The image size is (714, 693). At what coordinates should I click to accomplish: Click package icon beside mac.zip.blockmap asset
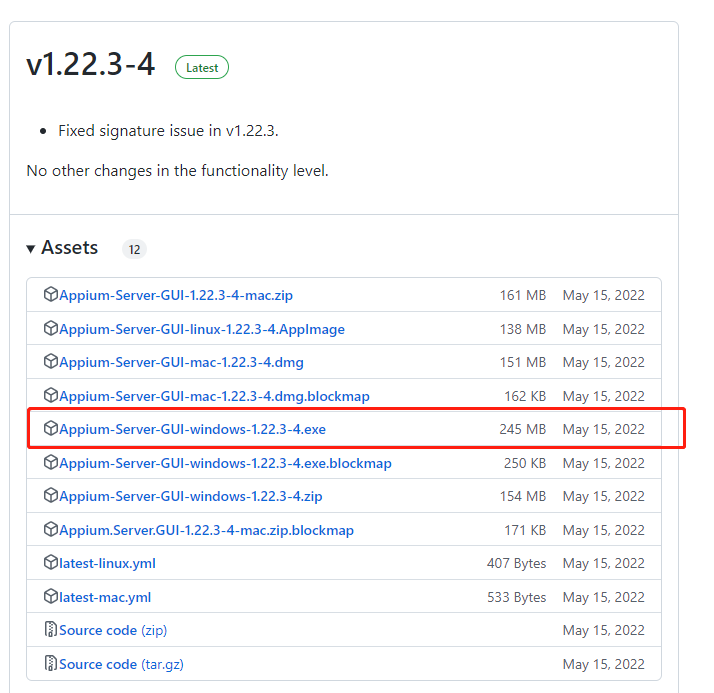pyautogui.click(x=51, y=529)
